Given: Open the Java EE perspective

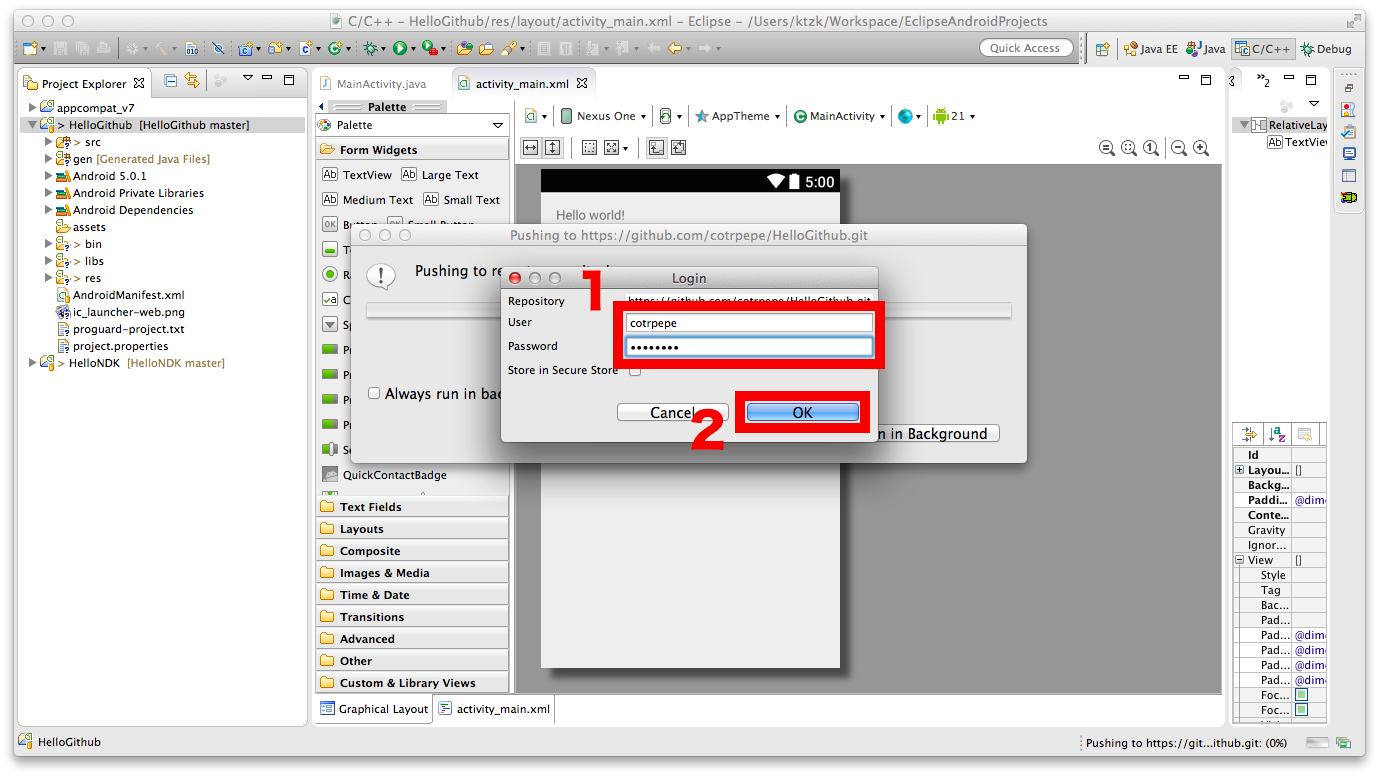Looking at the screenshot, I should coord(1150,47).
